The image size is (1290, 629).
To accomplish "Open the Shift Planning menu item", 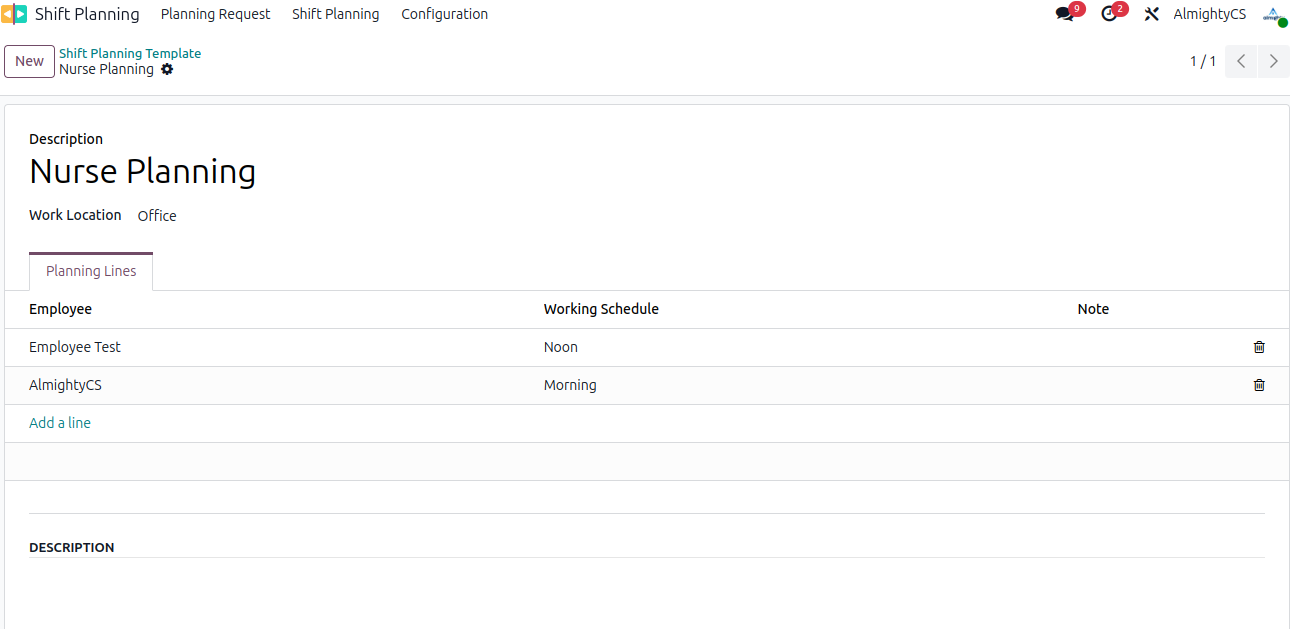I will click(335, 14).
